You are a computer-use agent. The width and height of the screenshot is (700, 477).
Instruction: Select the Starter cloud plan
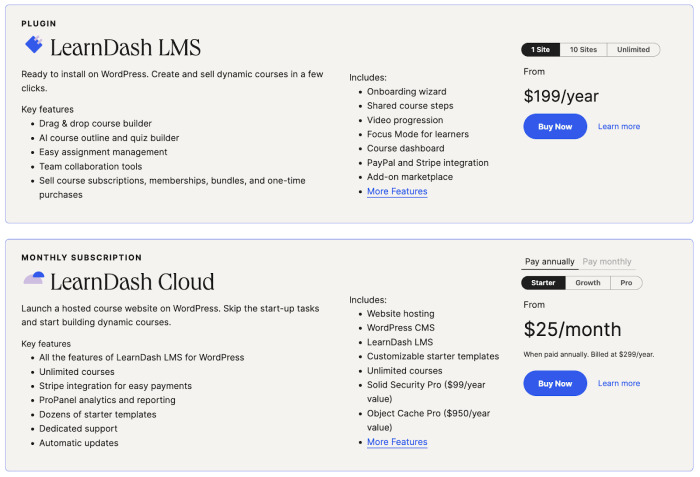(543, 283)
